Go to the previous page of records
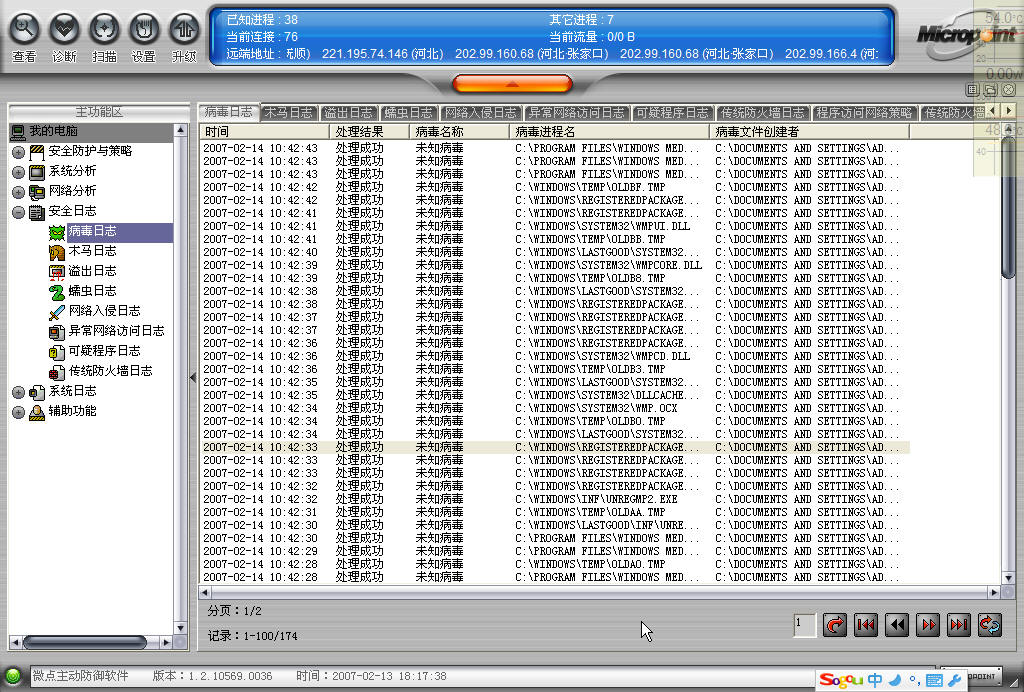 click(x=897, y=625)
